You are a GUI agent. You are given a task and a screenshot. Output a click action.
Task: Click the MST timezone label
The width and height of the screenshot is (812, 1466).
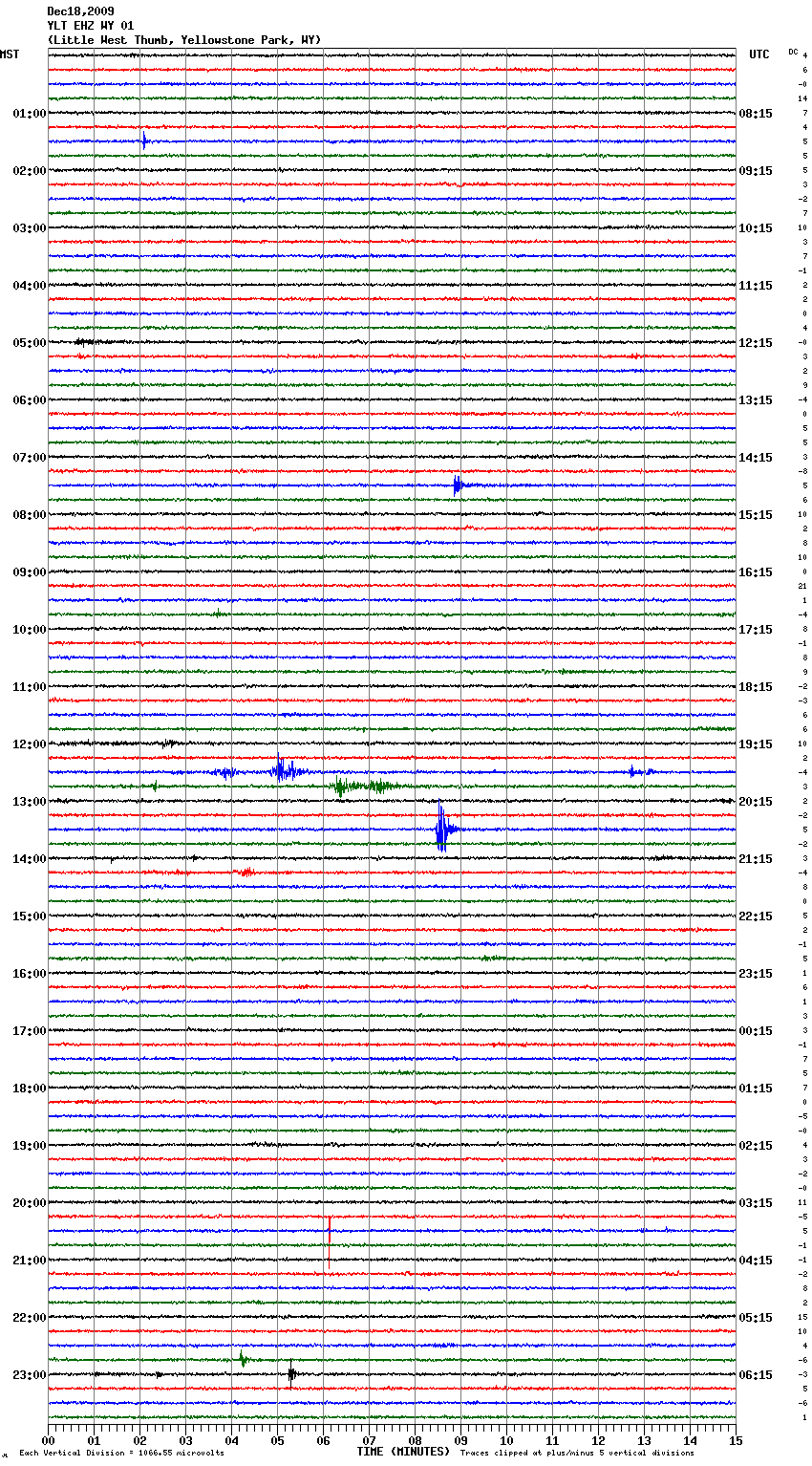10,54
